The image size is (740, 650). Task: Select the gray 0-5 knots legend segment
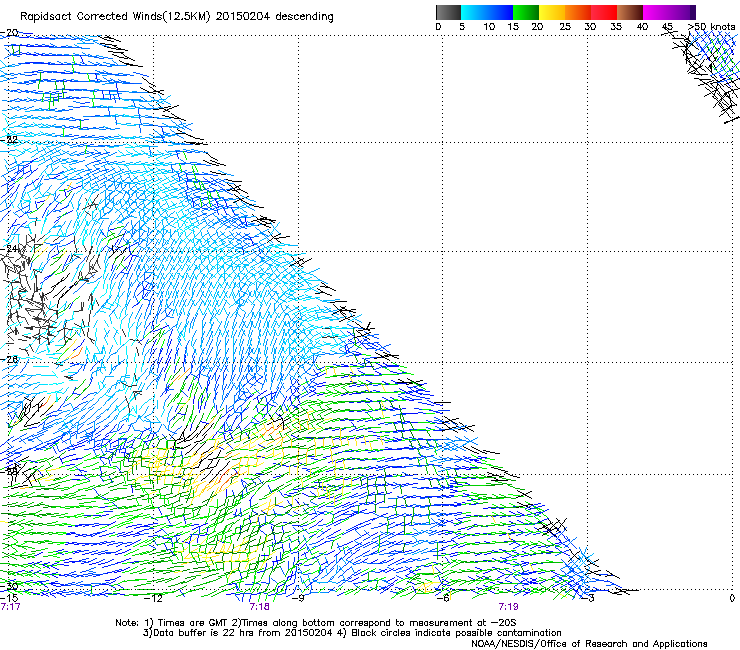(x=448, y=12)
